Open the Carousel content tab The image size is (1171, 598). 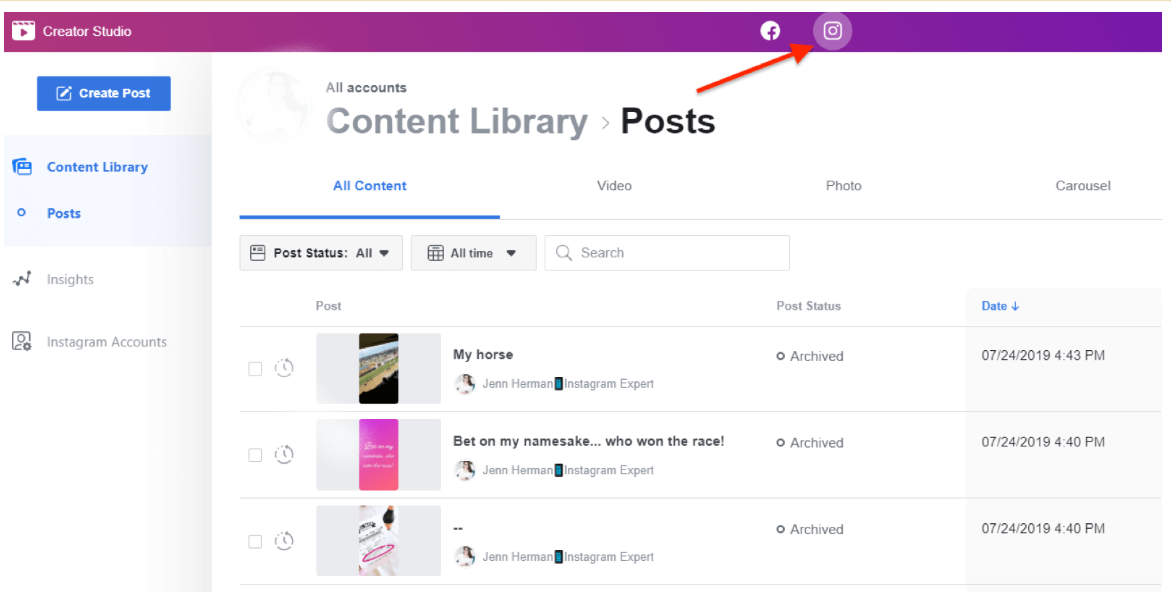coord(1082,186)
